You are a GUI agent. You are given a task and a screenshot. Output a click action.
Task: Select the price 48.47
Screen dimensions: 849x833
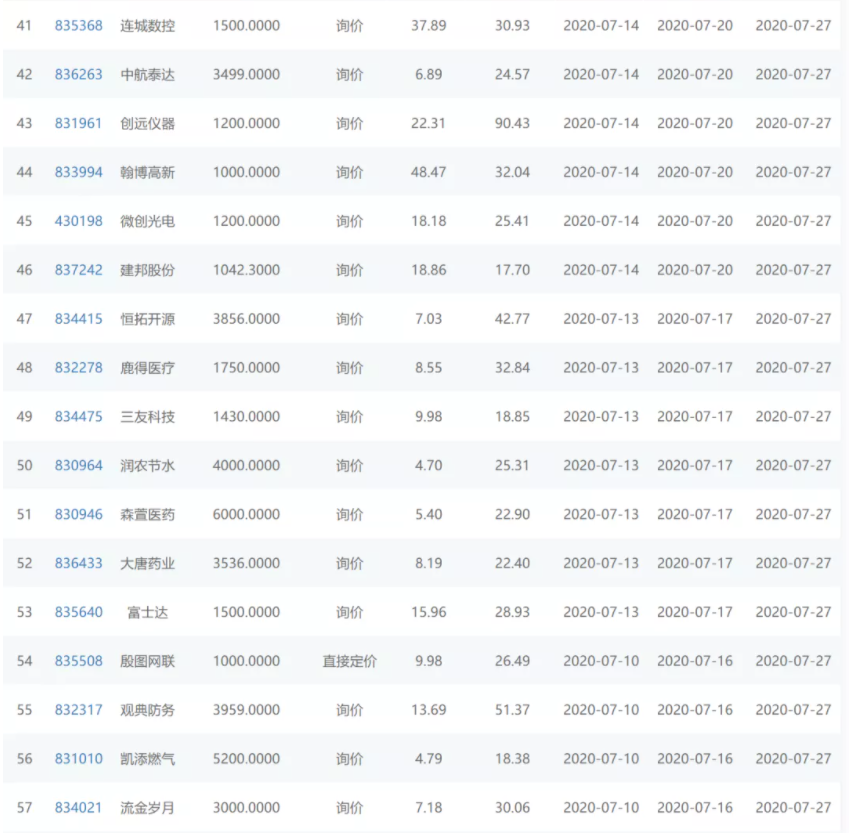pos(428,172)
